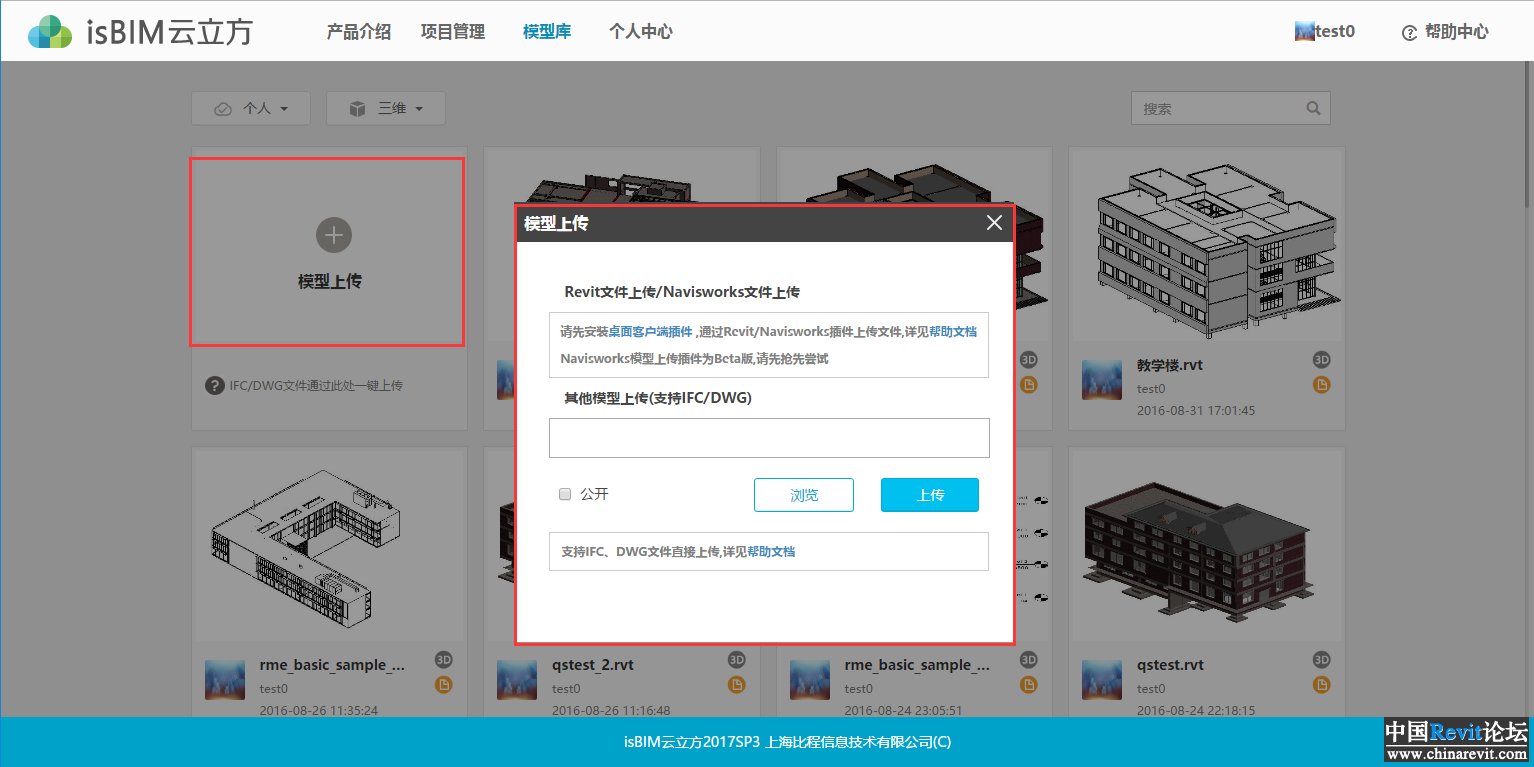Click the isBIM云立方 logo
1534x767 pixels.
click(x=140, y=31)
